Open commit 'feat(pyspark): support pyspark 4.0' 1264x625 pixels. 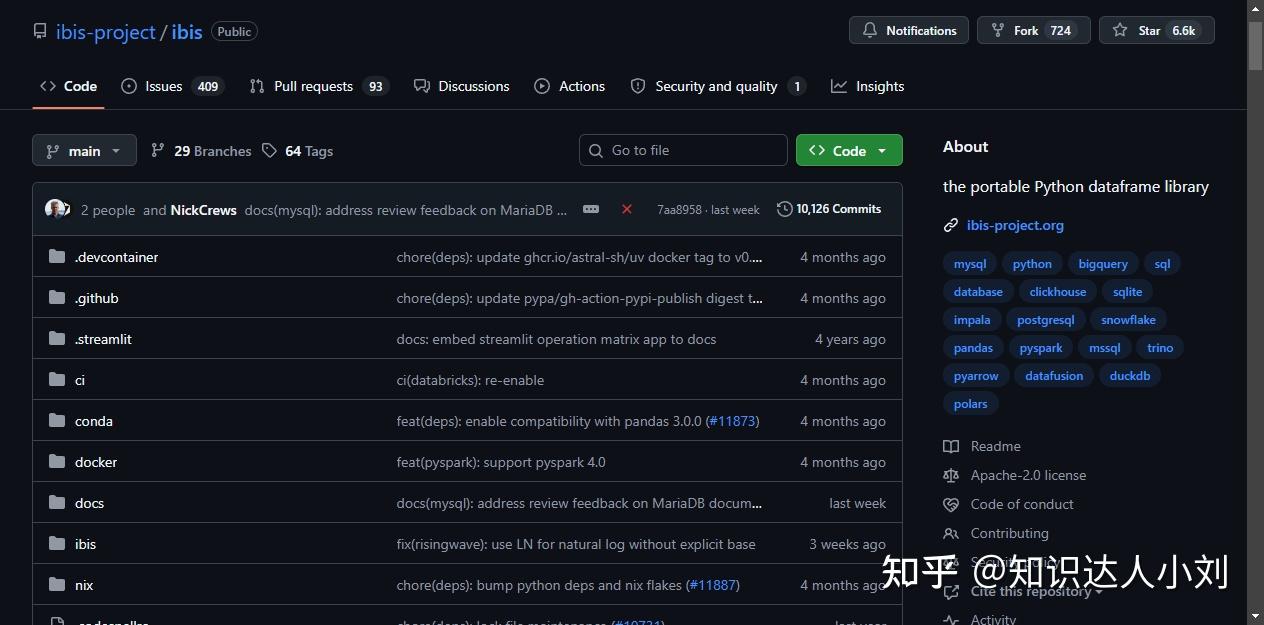point(501,462)
